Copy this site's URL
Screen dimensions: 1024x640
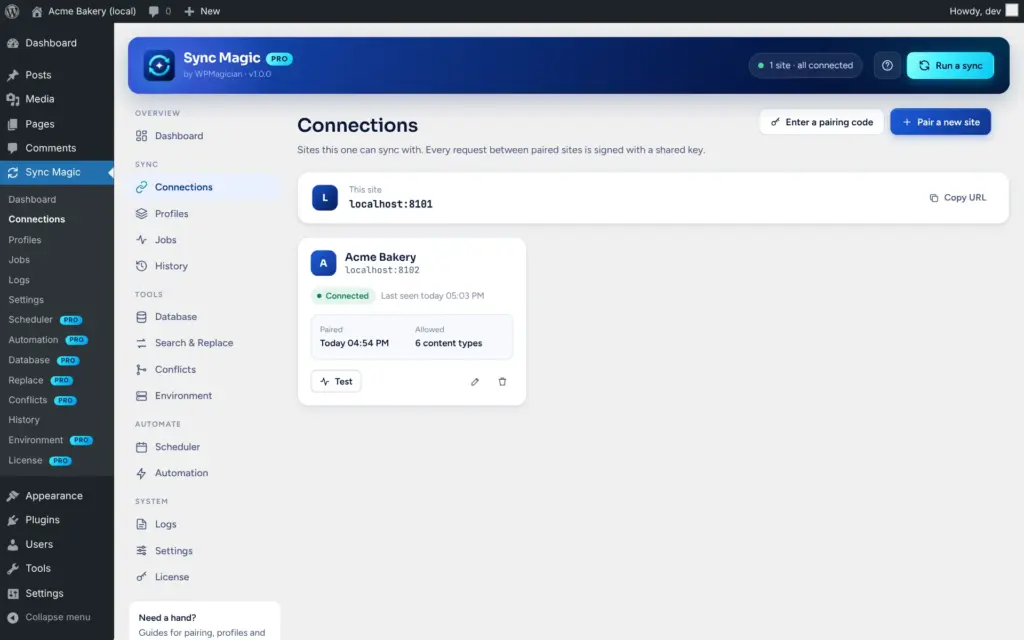click(957, 198)
